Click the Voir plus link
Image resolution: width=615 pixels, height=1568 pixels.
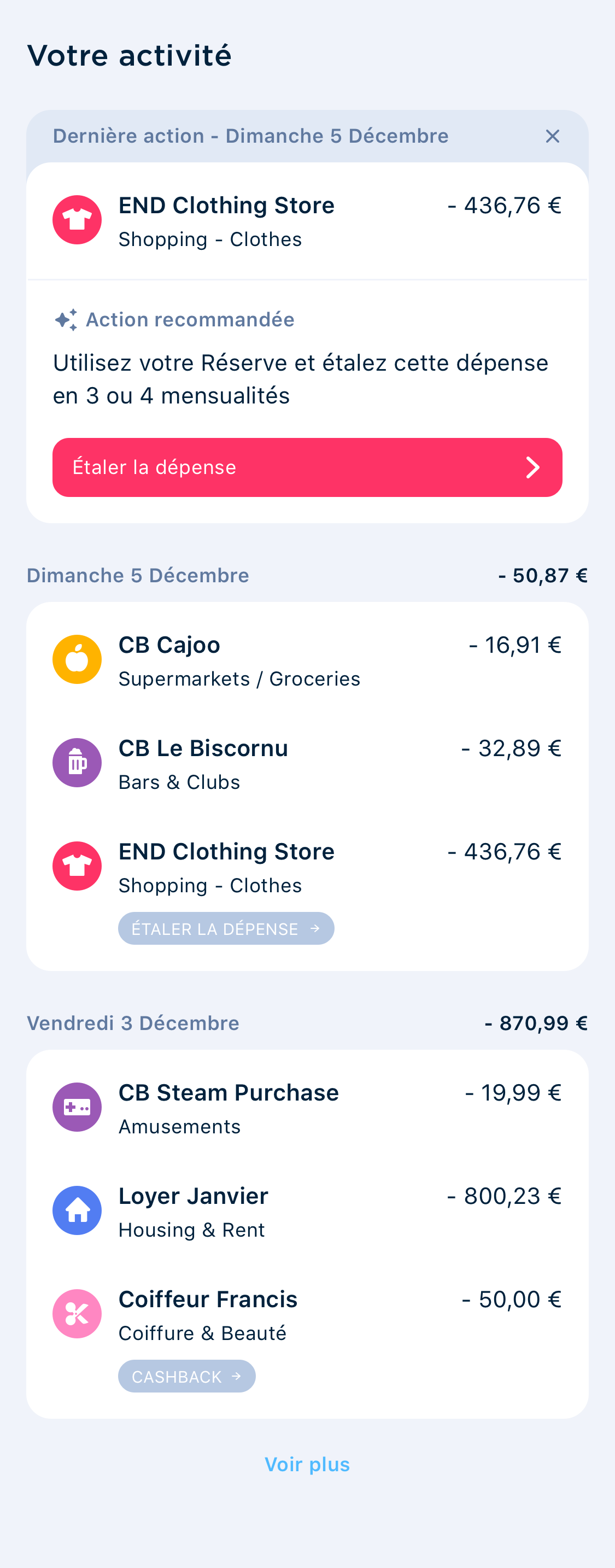point(307,1465)
